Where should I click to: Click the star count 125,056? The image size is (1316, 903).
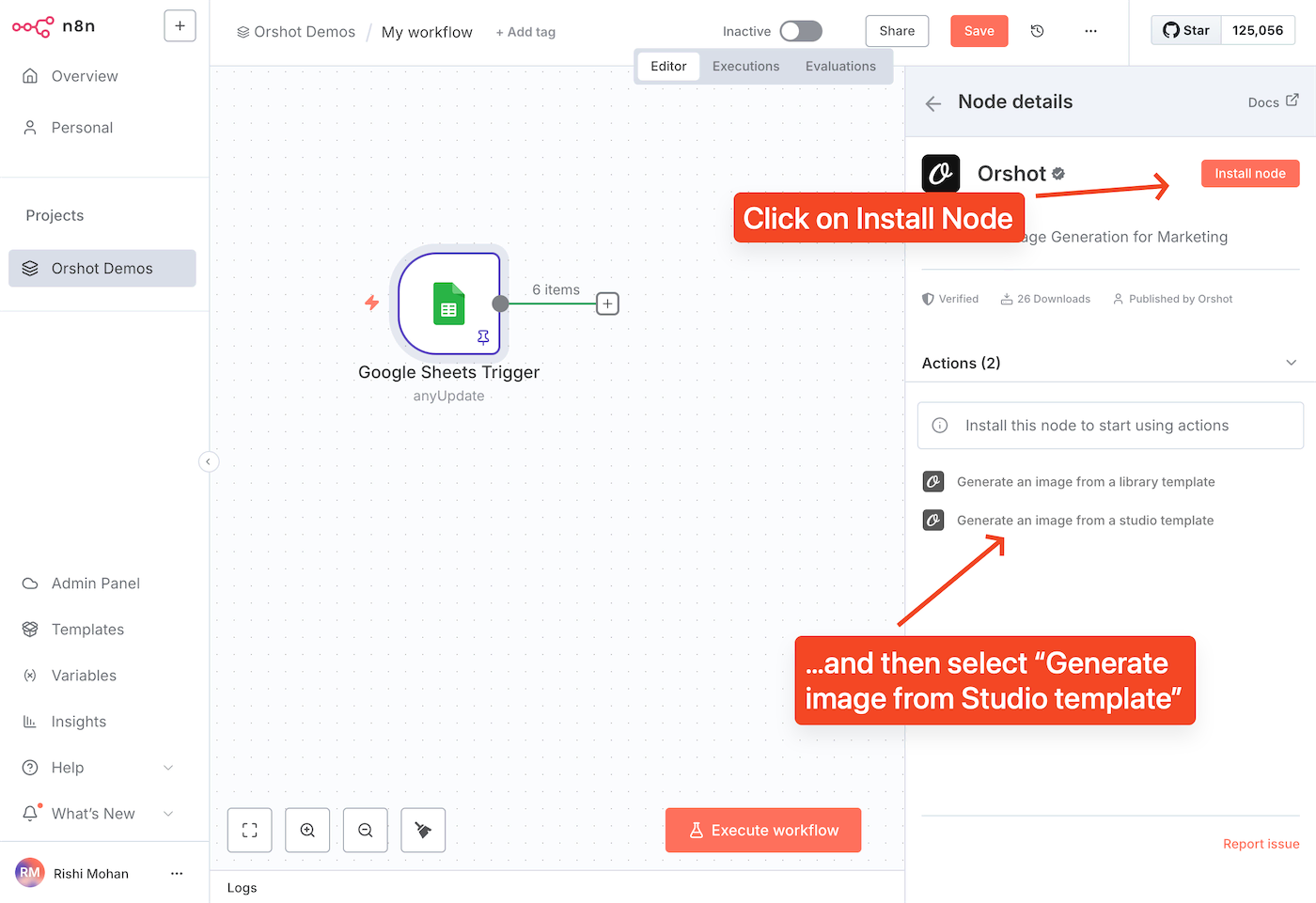[x=1258, y=30]
